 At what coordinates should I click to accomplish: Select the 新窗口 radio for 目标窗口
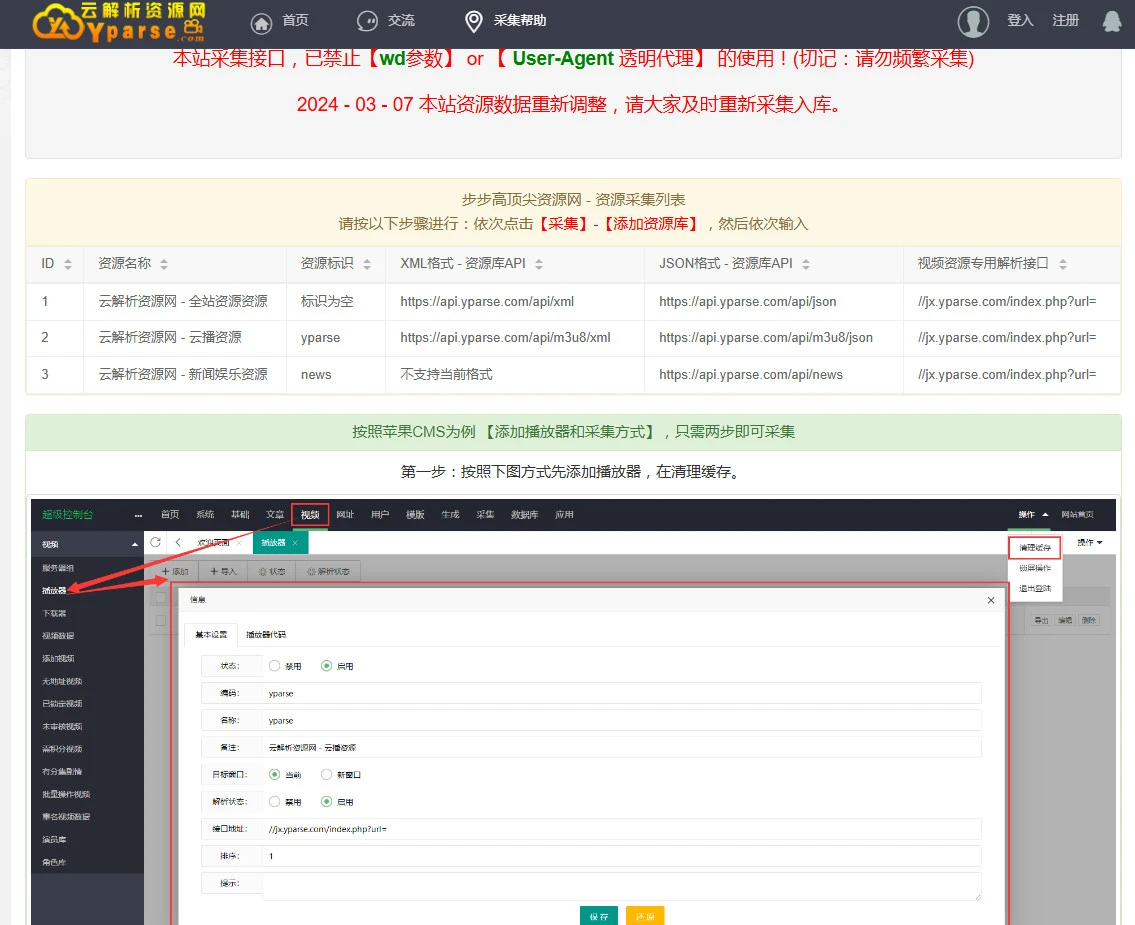327,773
